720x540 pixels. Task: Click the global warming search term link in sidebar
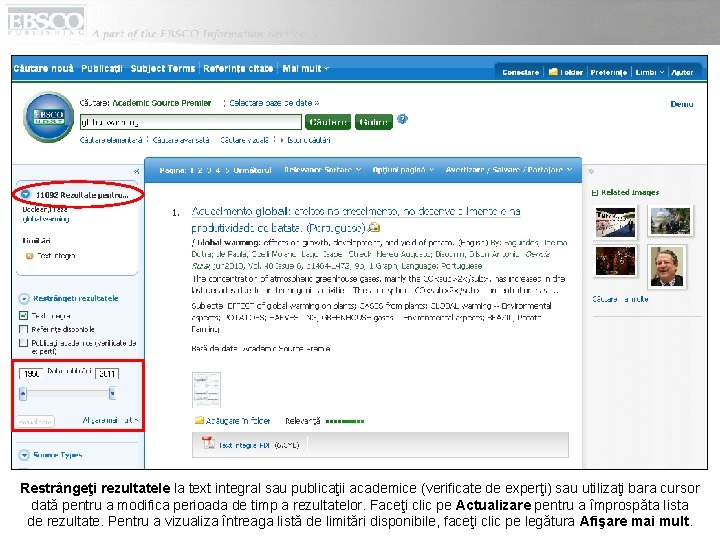pyautogui.click(x=46, y=219)
